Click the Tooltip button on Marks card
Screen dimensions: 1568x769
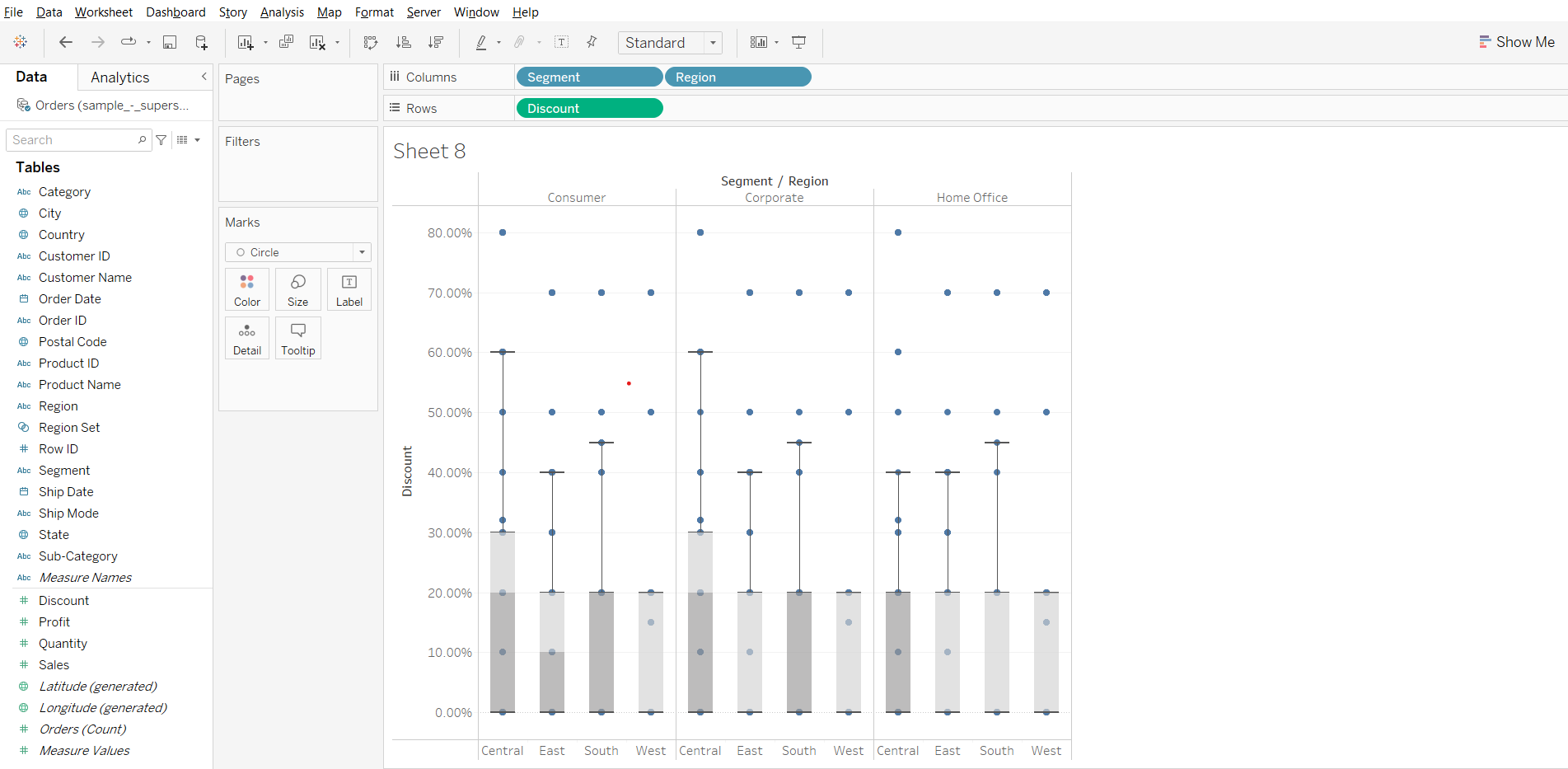point(297,338)
